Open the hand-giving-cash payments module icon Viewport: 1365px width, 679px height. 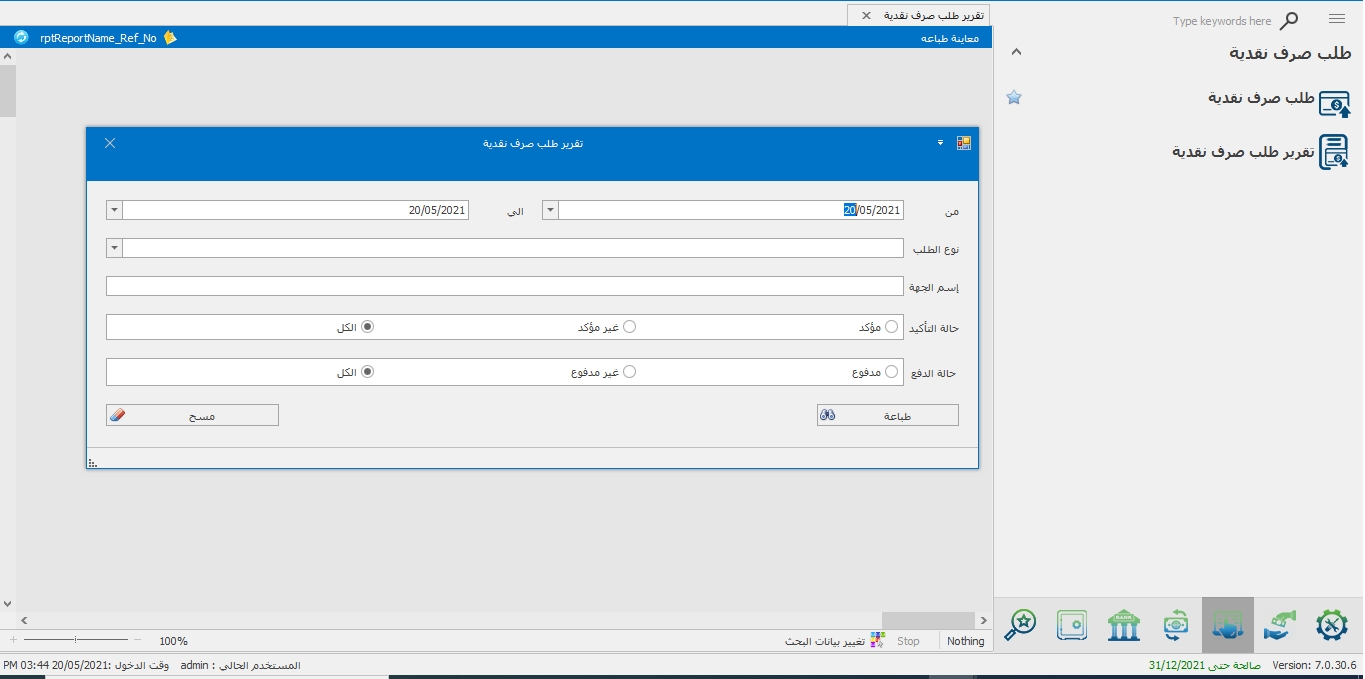coord(1281,625)
